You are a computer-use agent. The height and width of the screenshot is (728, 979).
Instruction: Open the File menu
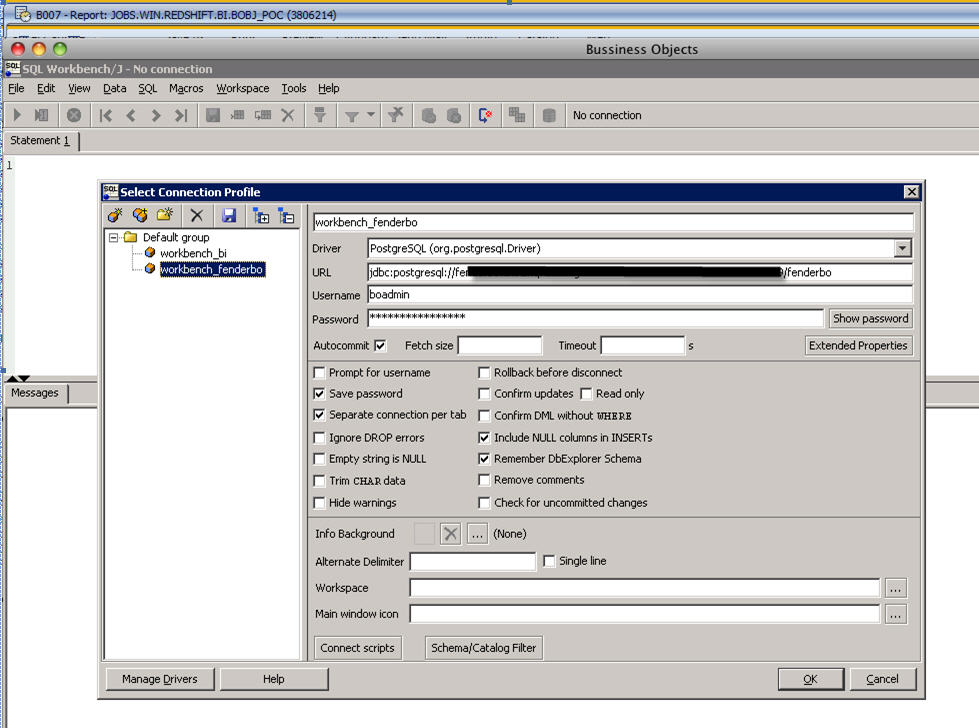pos(16,89)
